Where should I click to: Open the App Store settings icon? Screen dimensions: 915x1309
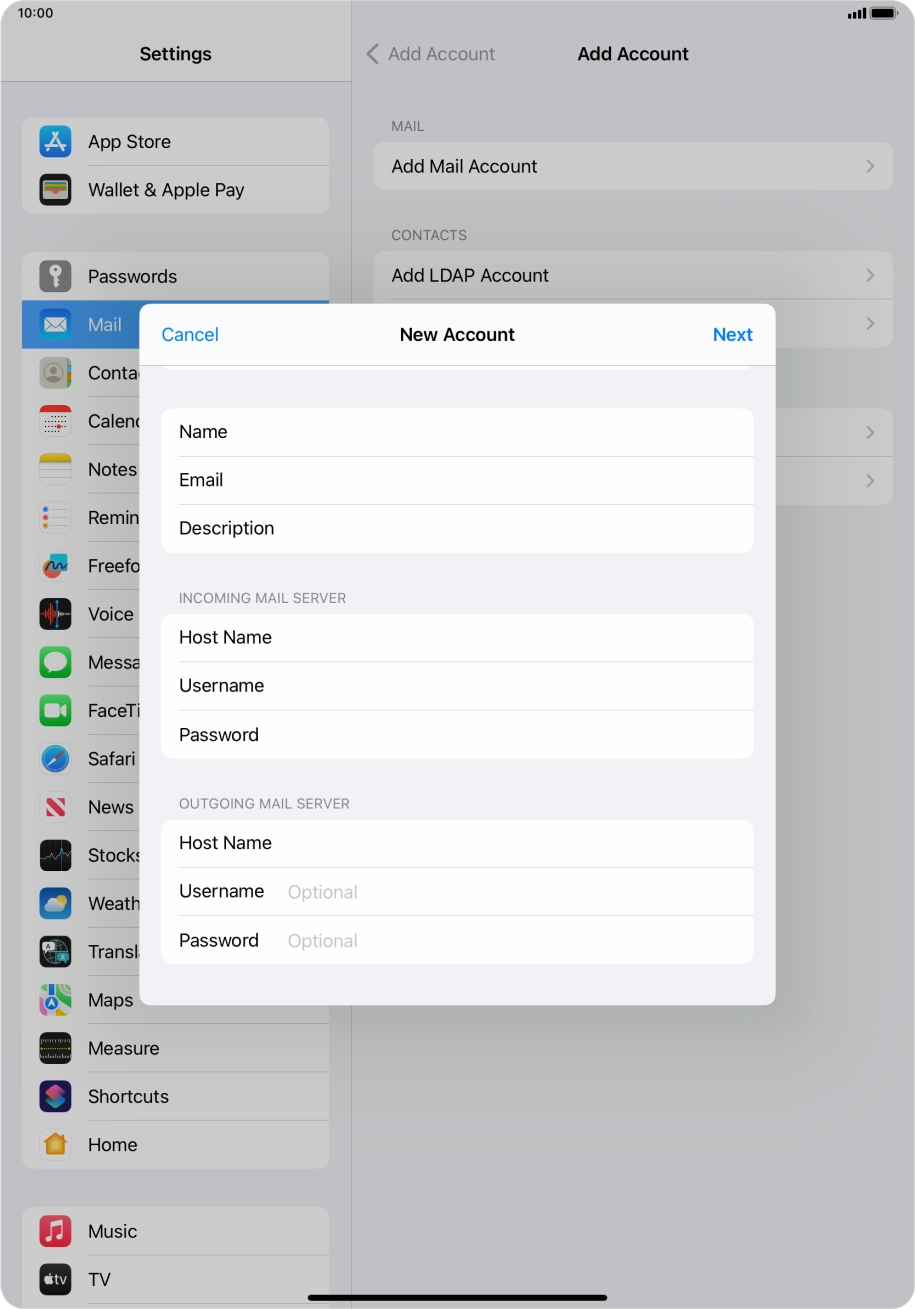(x=55, y=141)
